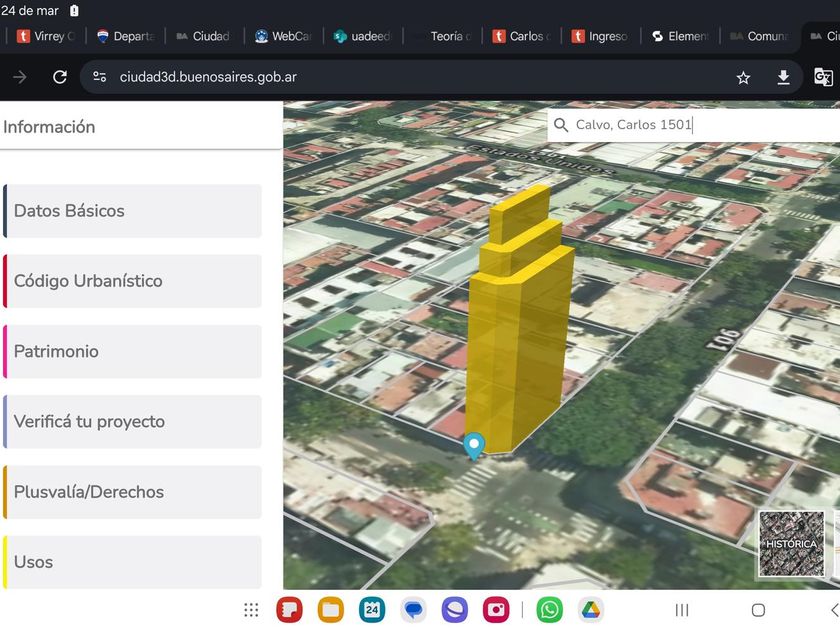This screenshot has height=630, width=840.
Task: Open the Usos section
Action: pyautogui.click(x=133, y=562)
